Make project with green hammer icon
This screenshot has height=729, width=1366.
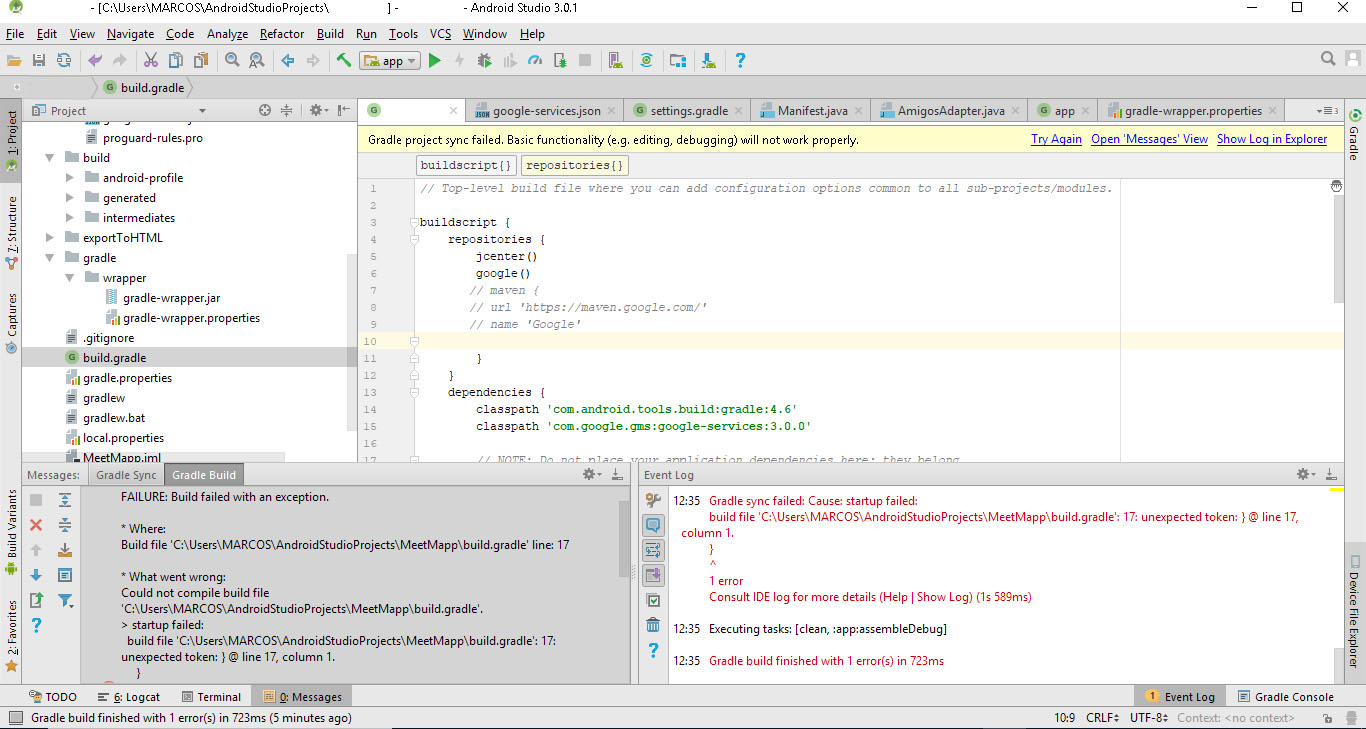[344, 61]
